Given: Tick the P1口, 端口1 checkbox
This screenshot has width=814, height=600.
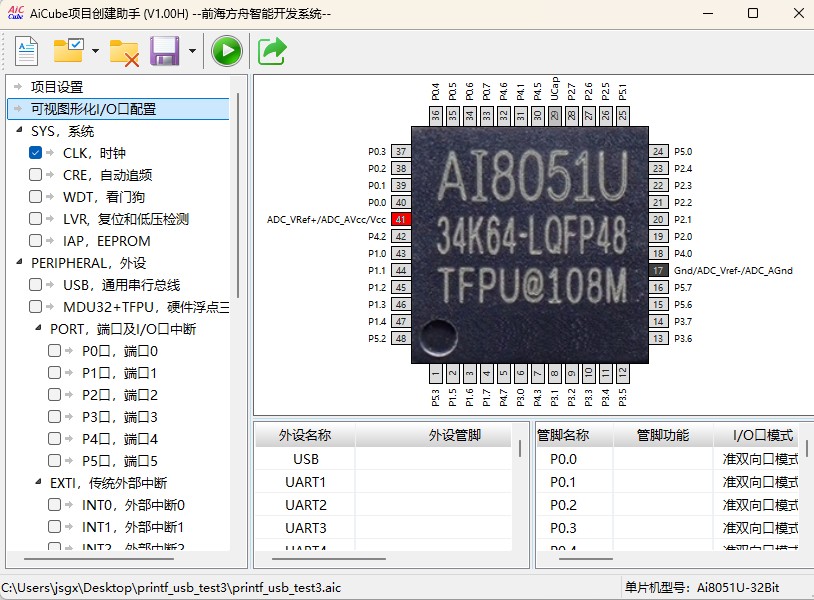Looking at the screenshot, I should click(55, 372).
